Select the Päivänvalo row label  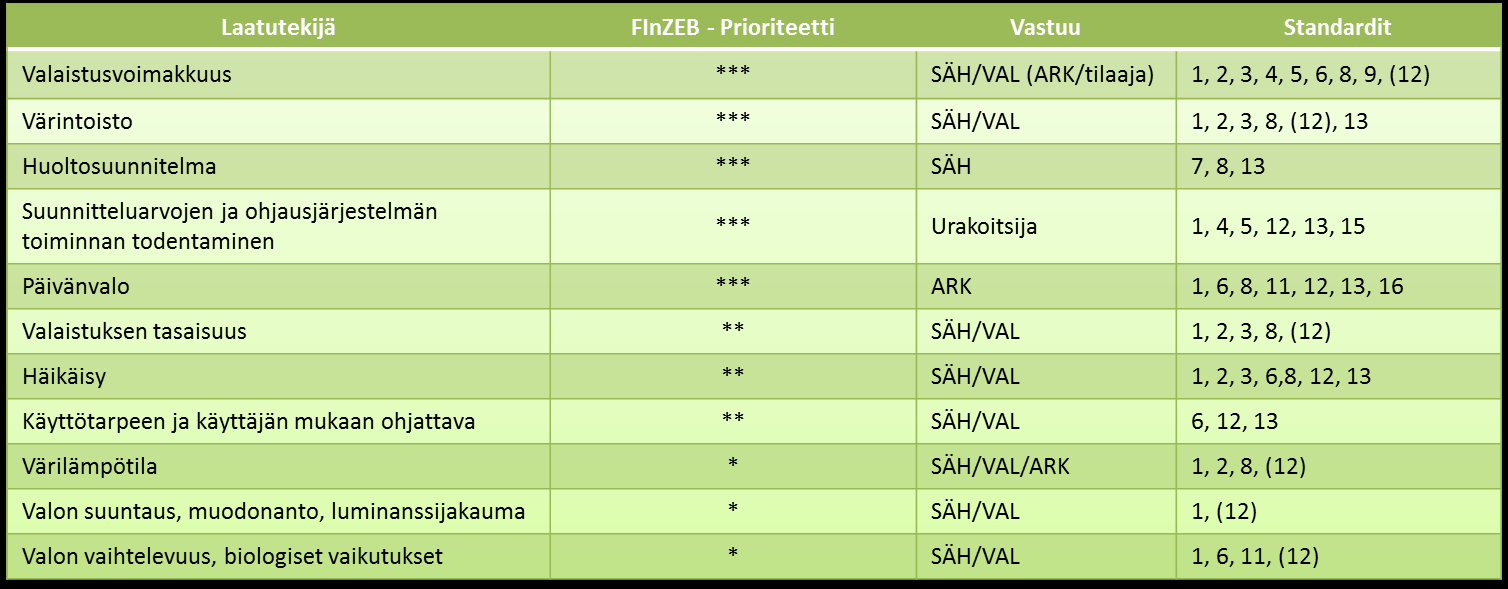point(76,287)
